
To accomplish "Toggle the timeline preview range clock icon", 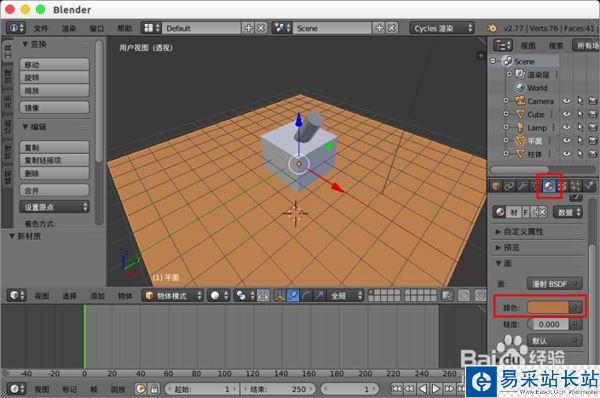I will point(140,389).
